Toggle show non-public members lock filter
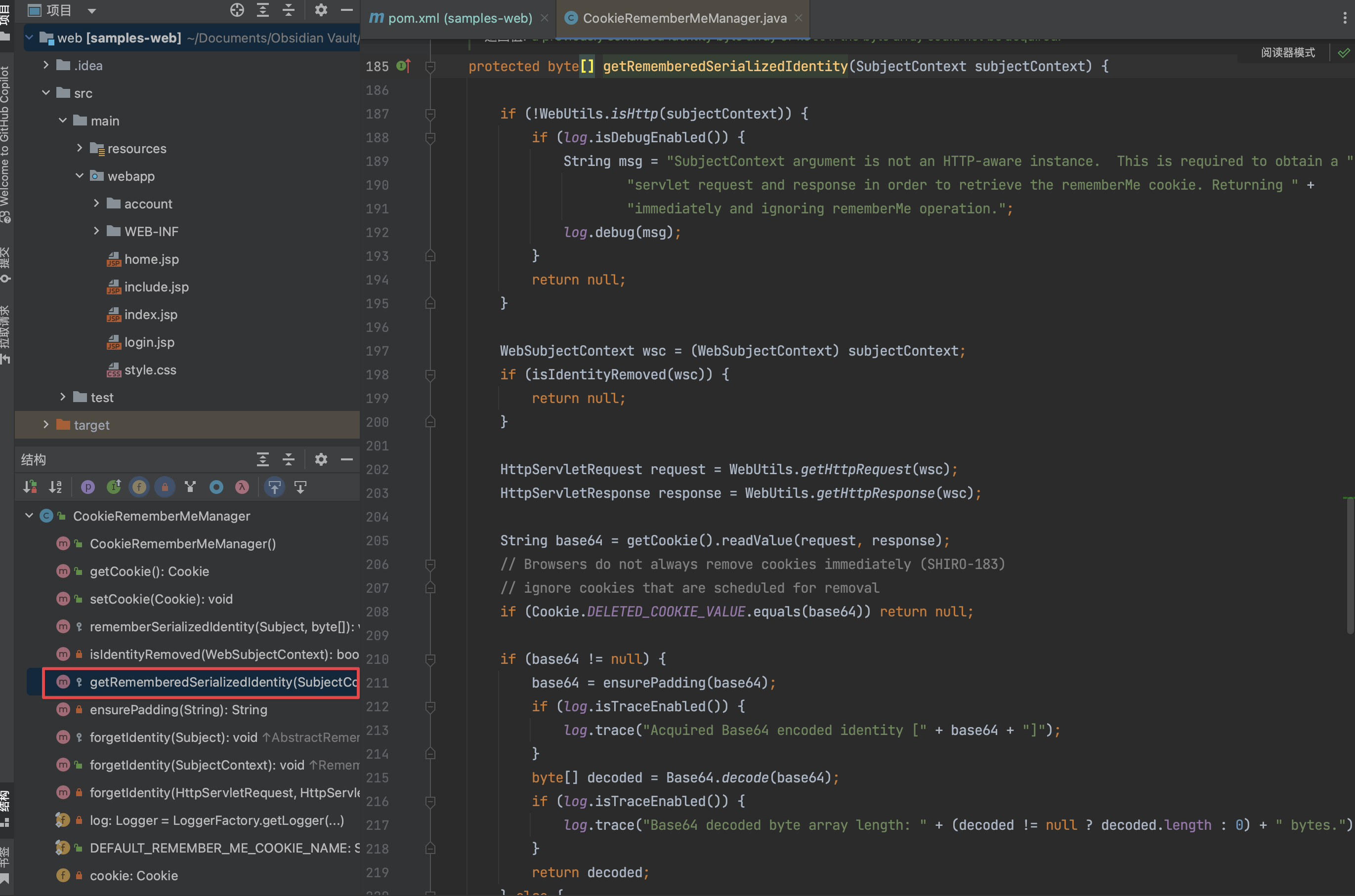This screenshot has width=1355, height=896. 165,487
